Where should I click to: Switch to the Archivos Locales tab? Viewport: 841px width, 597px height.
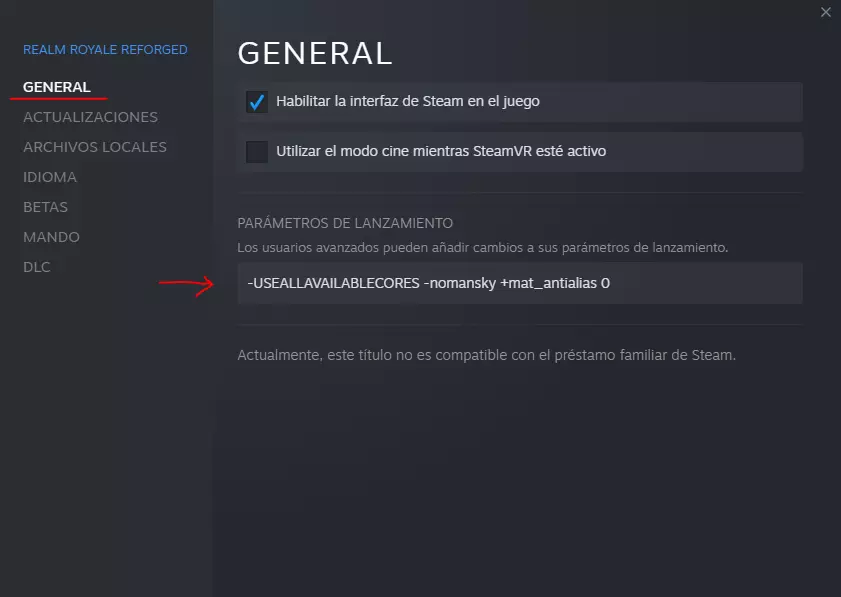(x=95, y=147)
